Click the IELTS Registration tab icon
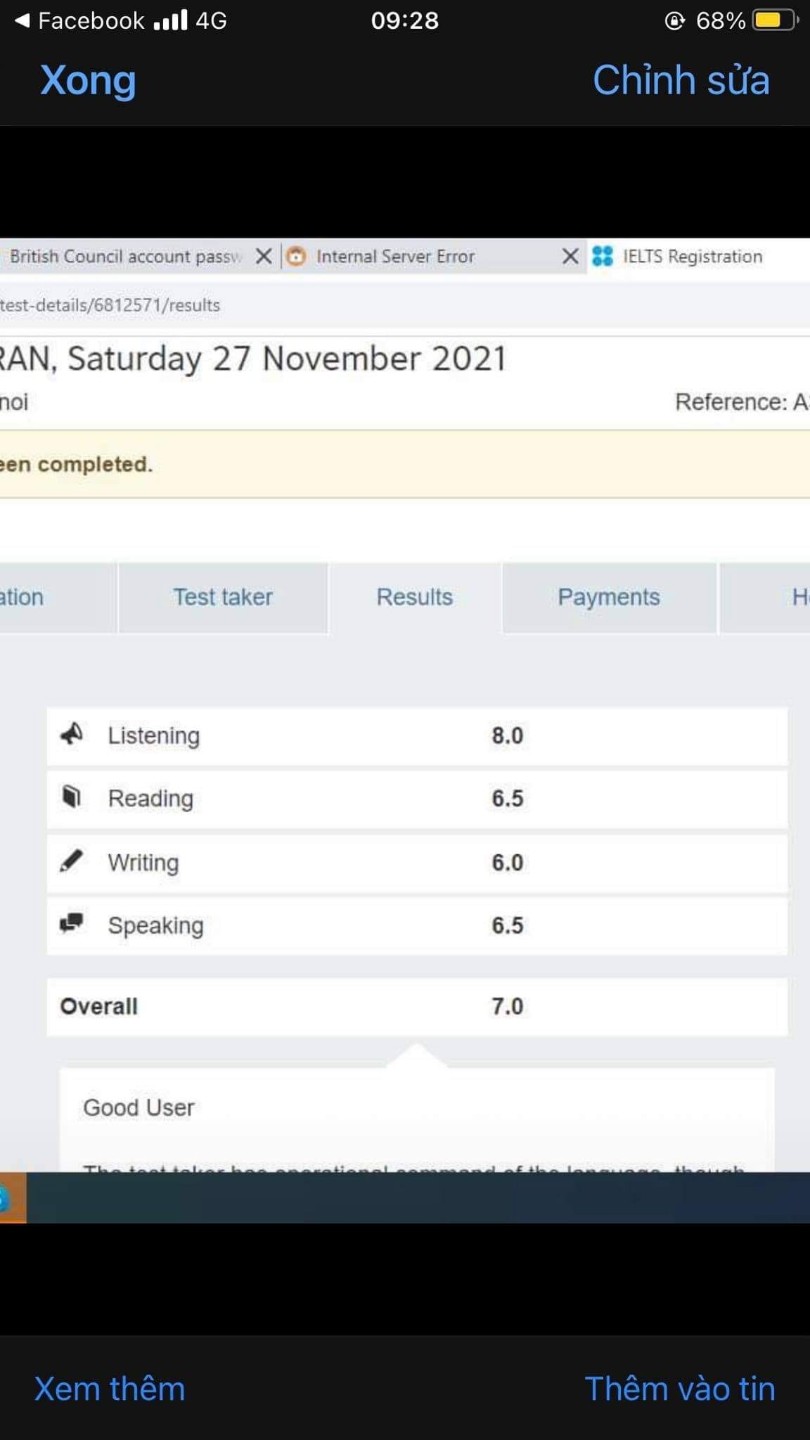 coord(602,257)
